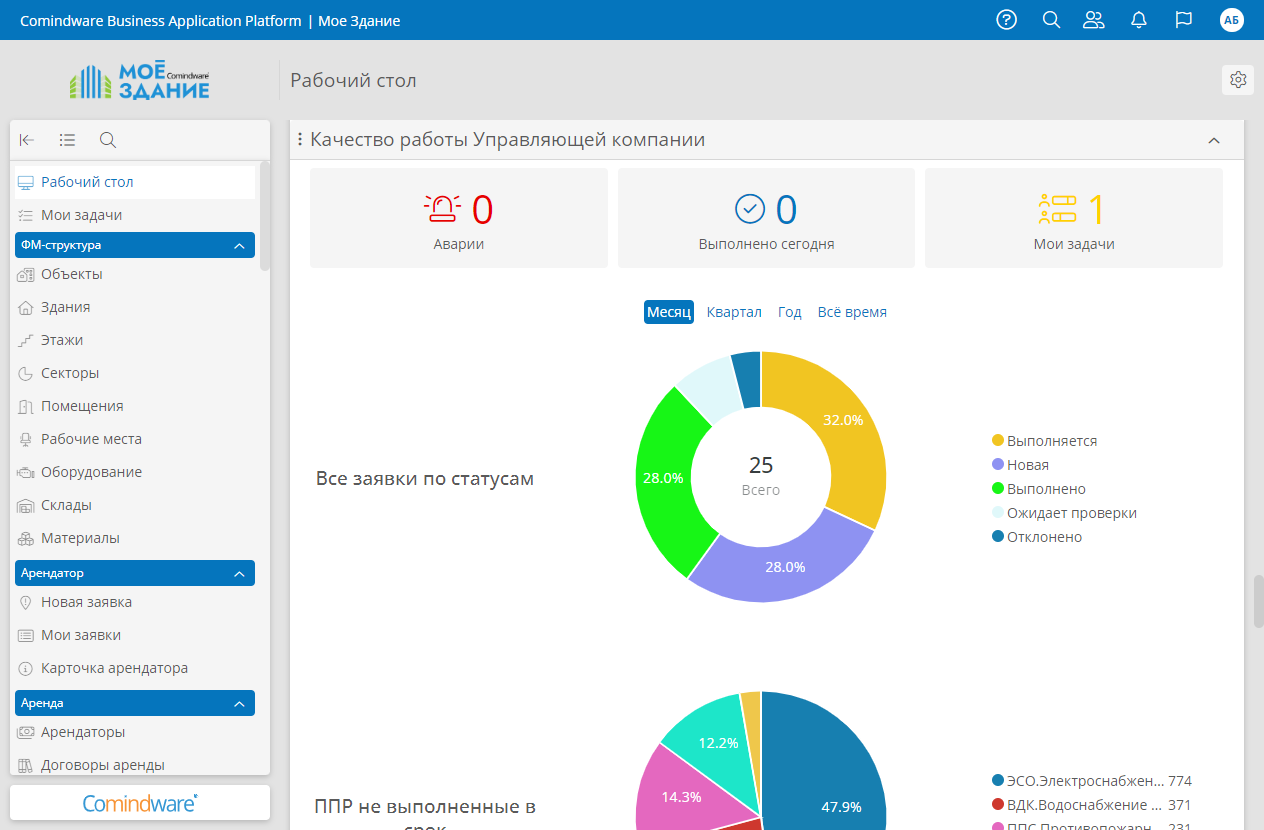Toggle Новая legend purple swatch
1264x830 pixels.
point(997,465)
